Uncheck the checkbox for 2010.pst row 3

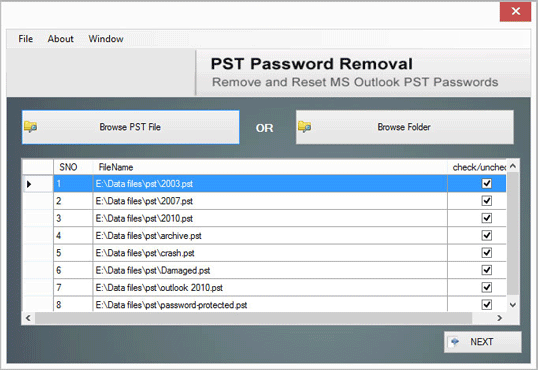[487, 218]
